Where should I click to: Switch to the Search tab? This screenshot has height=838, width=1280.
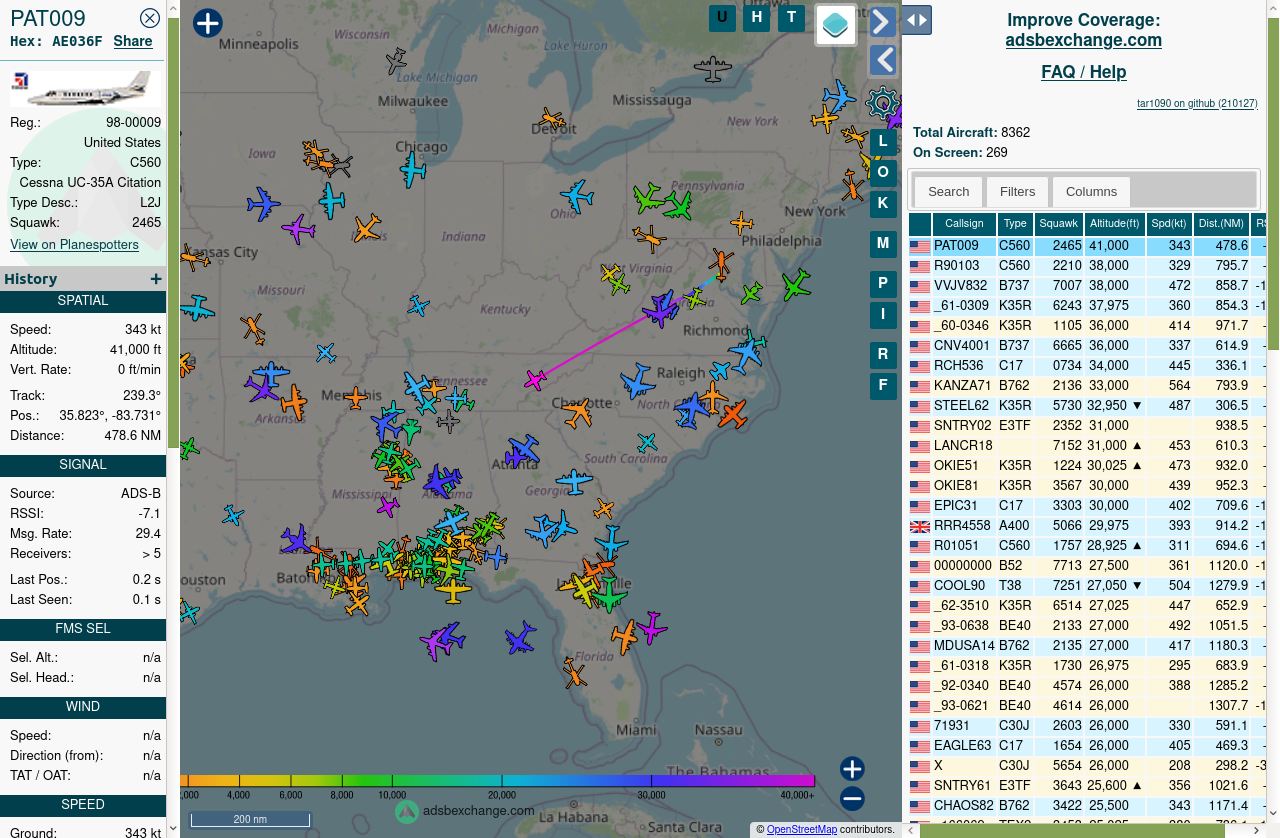[948, 191]
